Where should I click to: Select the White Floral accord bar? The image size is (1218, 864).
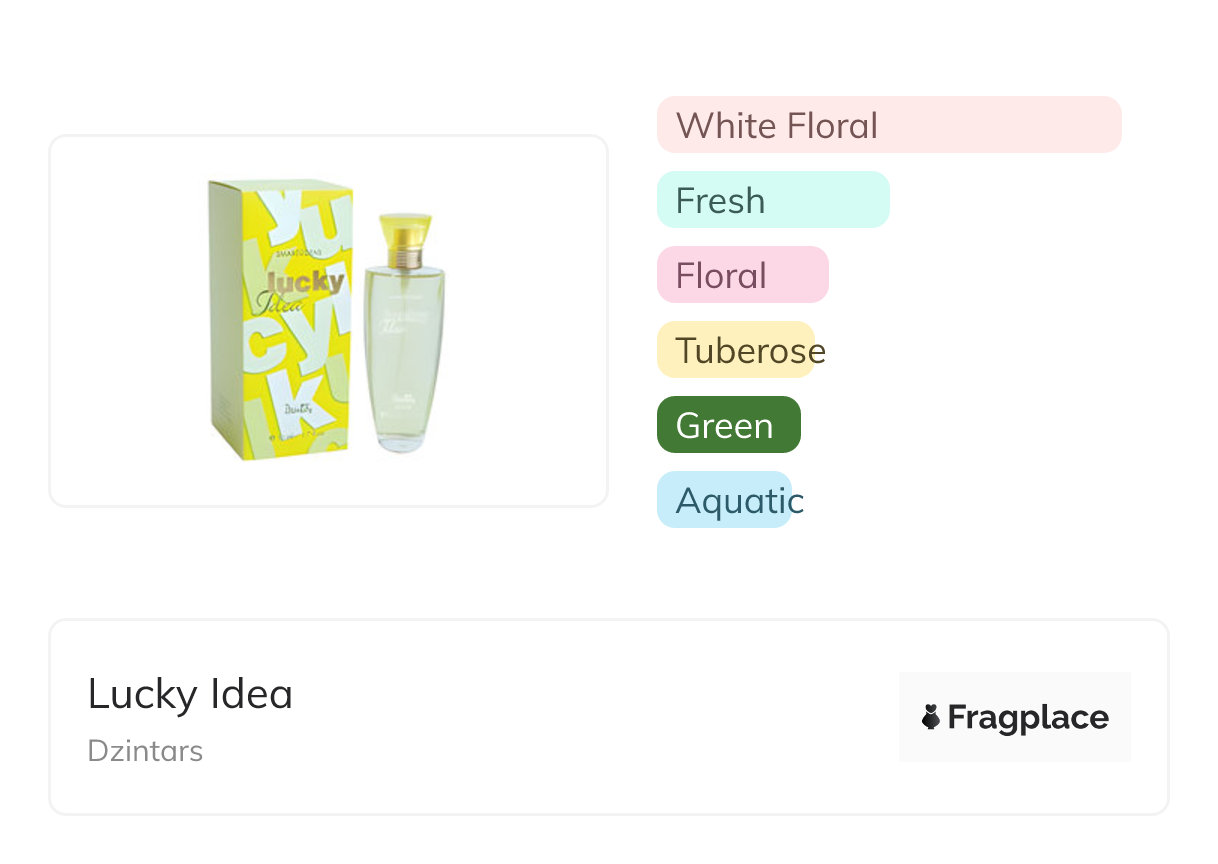tap(888, 125)
